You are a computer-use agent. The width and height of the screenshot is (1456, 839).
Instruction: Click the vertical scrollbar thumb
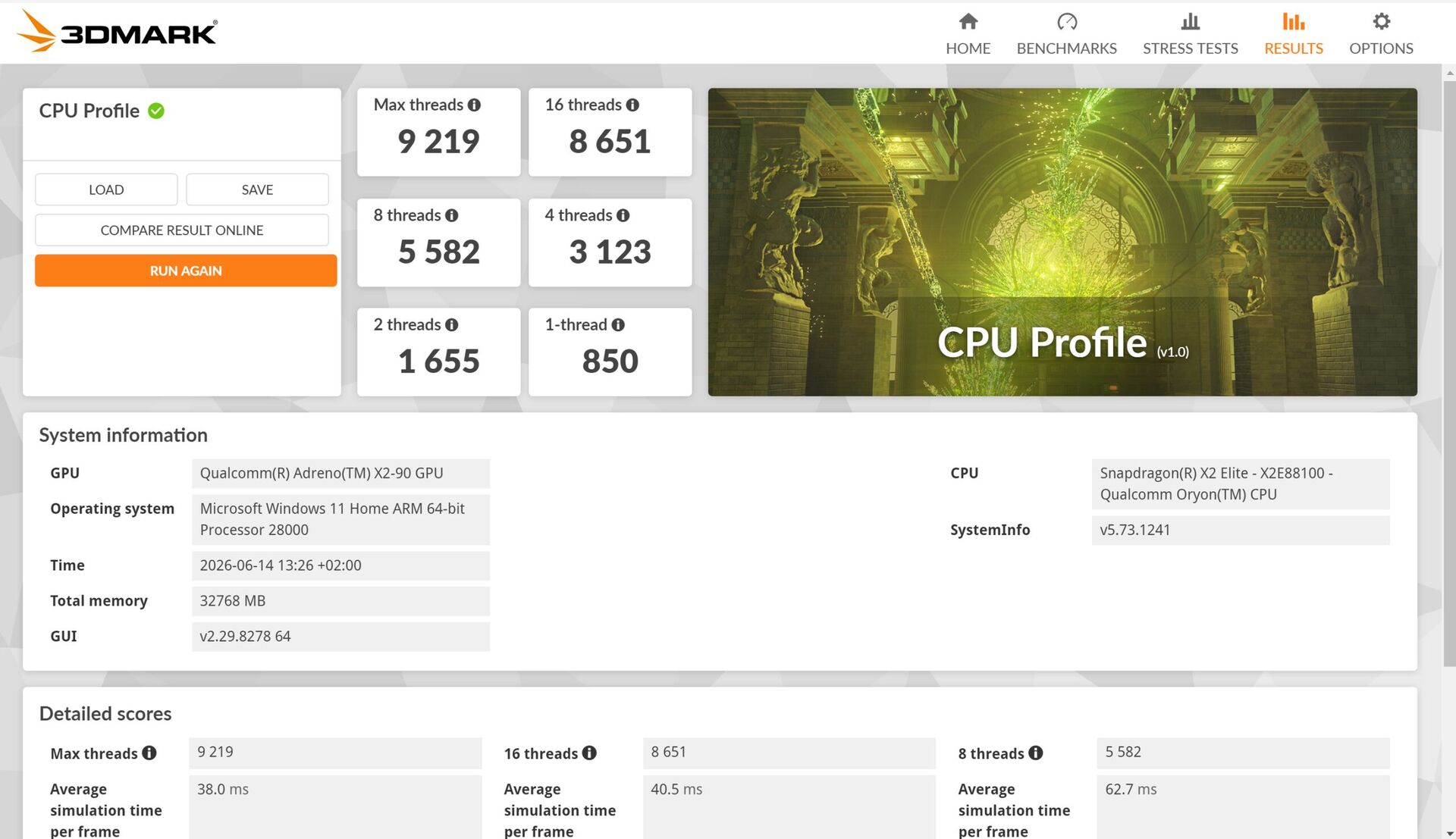tap(1449, 375)
